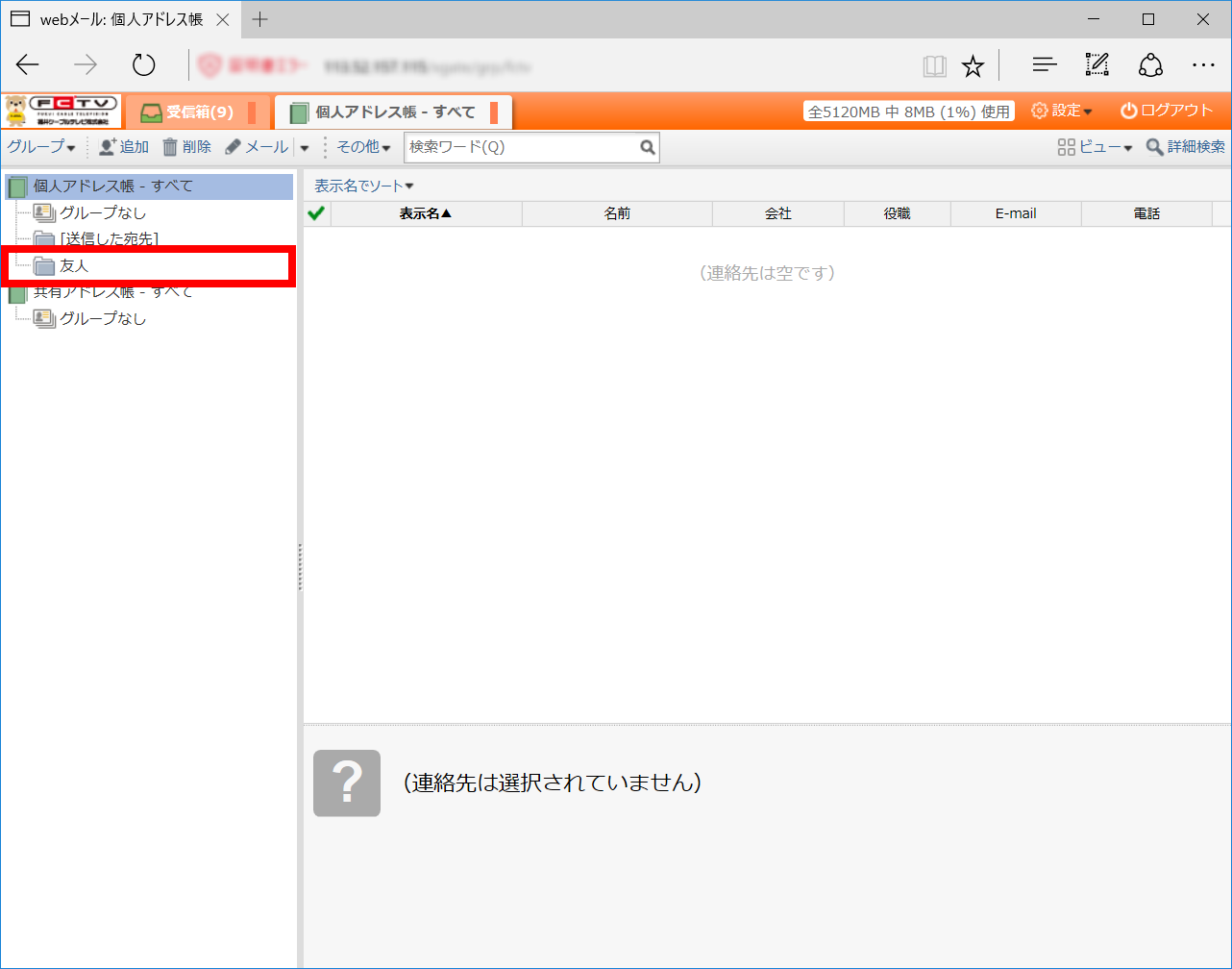Click 削除 trash button
Image resolution: width=1232 pixels, height=969 pixels.
click(186, 147)
